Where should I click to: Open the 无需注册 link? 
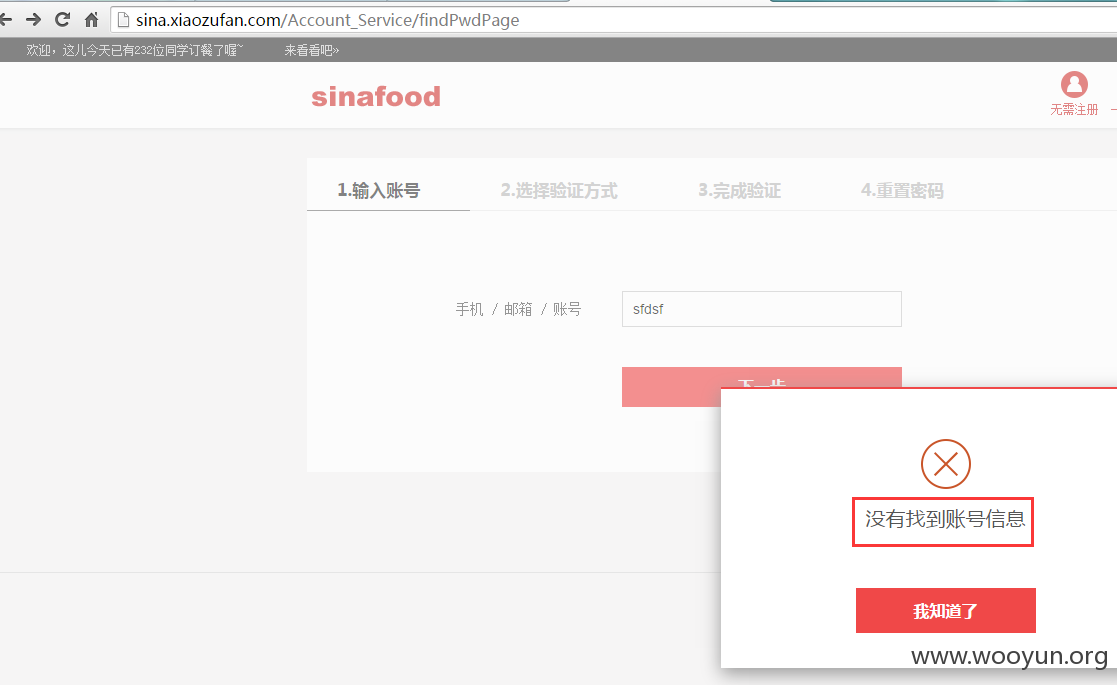coord(1074,110)
